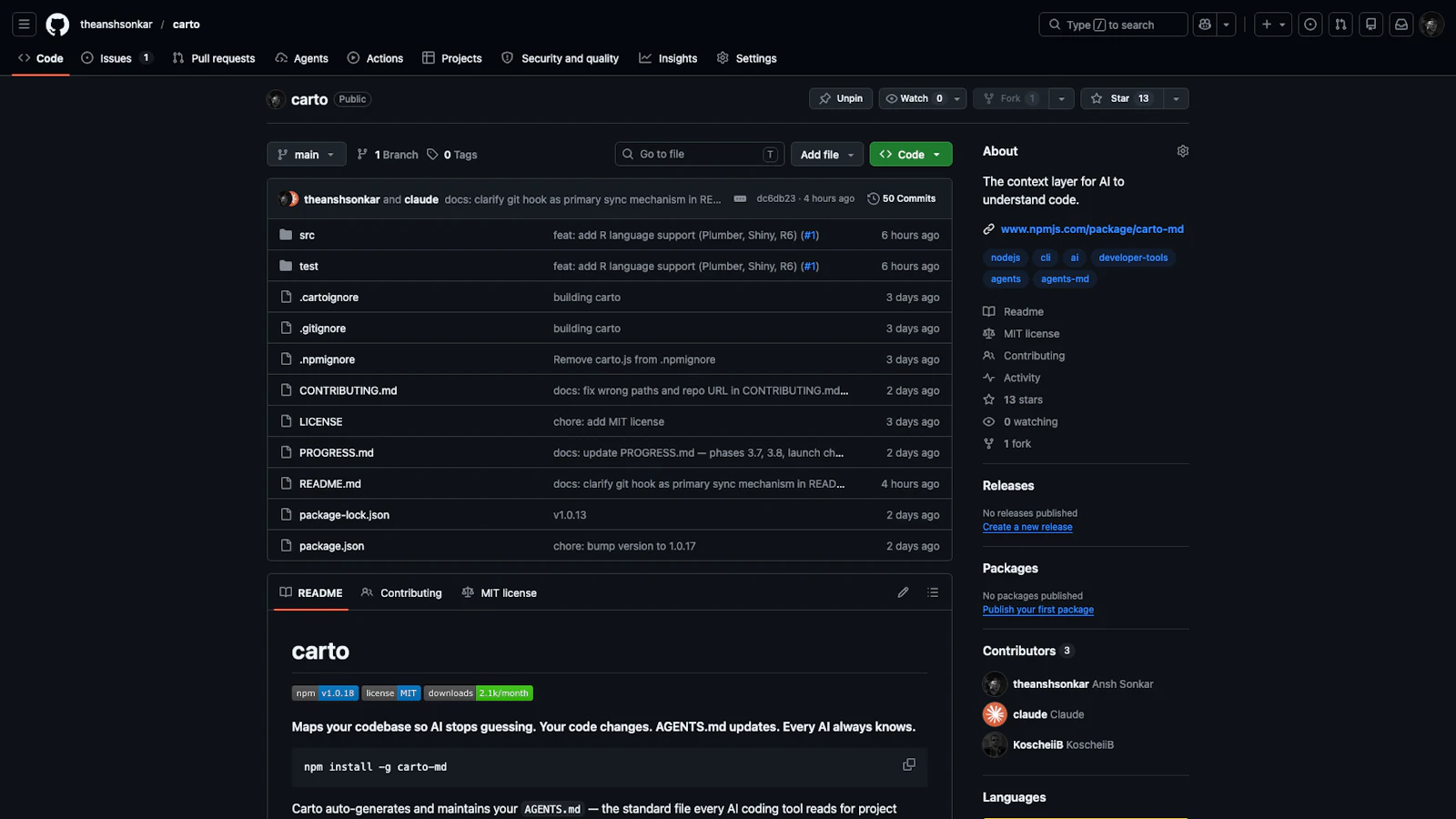Open the test folder
The width and height of the screenshot is (1456, 819).
pos(308,266)
